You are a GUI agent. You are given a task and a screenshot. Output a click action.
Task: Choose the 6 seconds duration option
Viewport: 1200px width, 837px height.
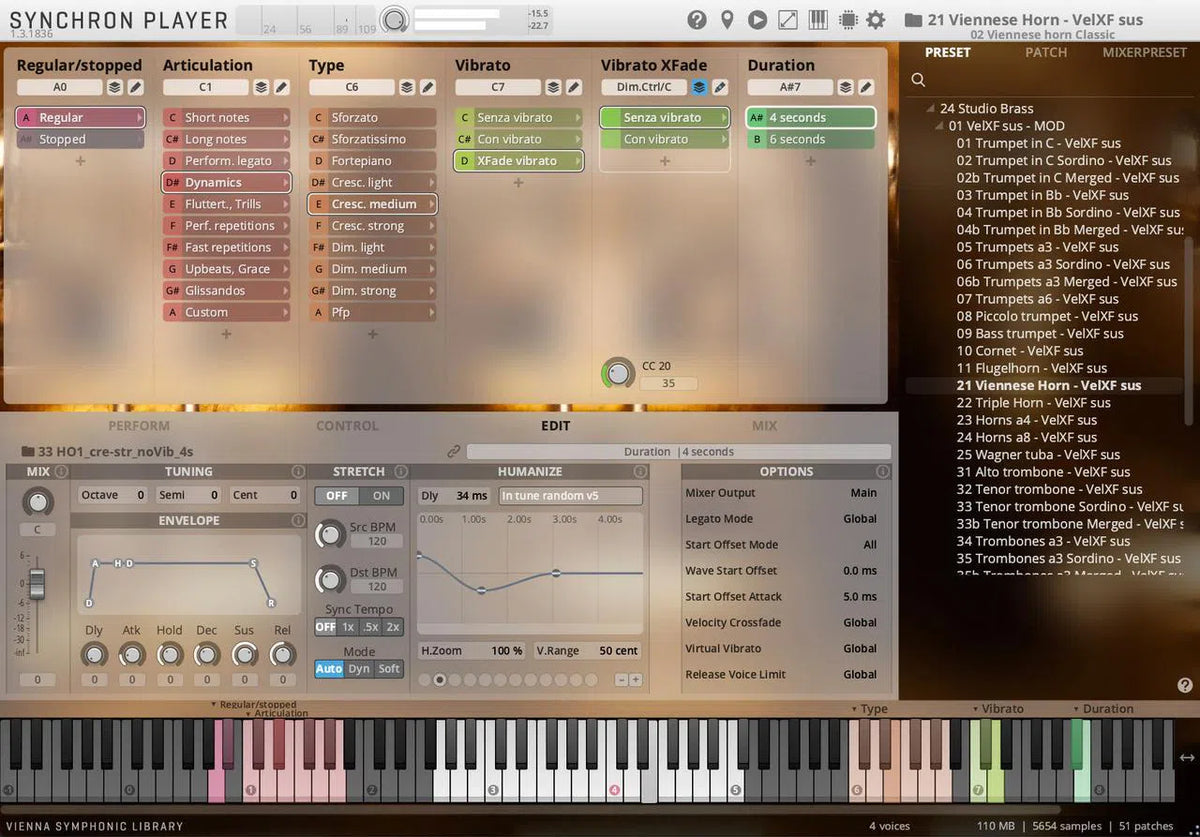[x=811, y=138]
